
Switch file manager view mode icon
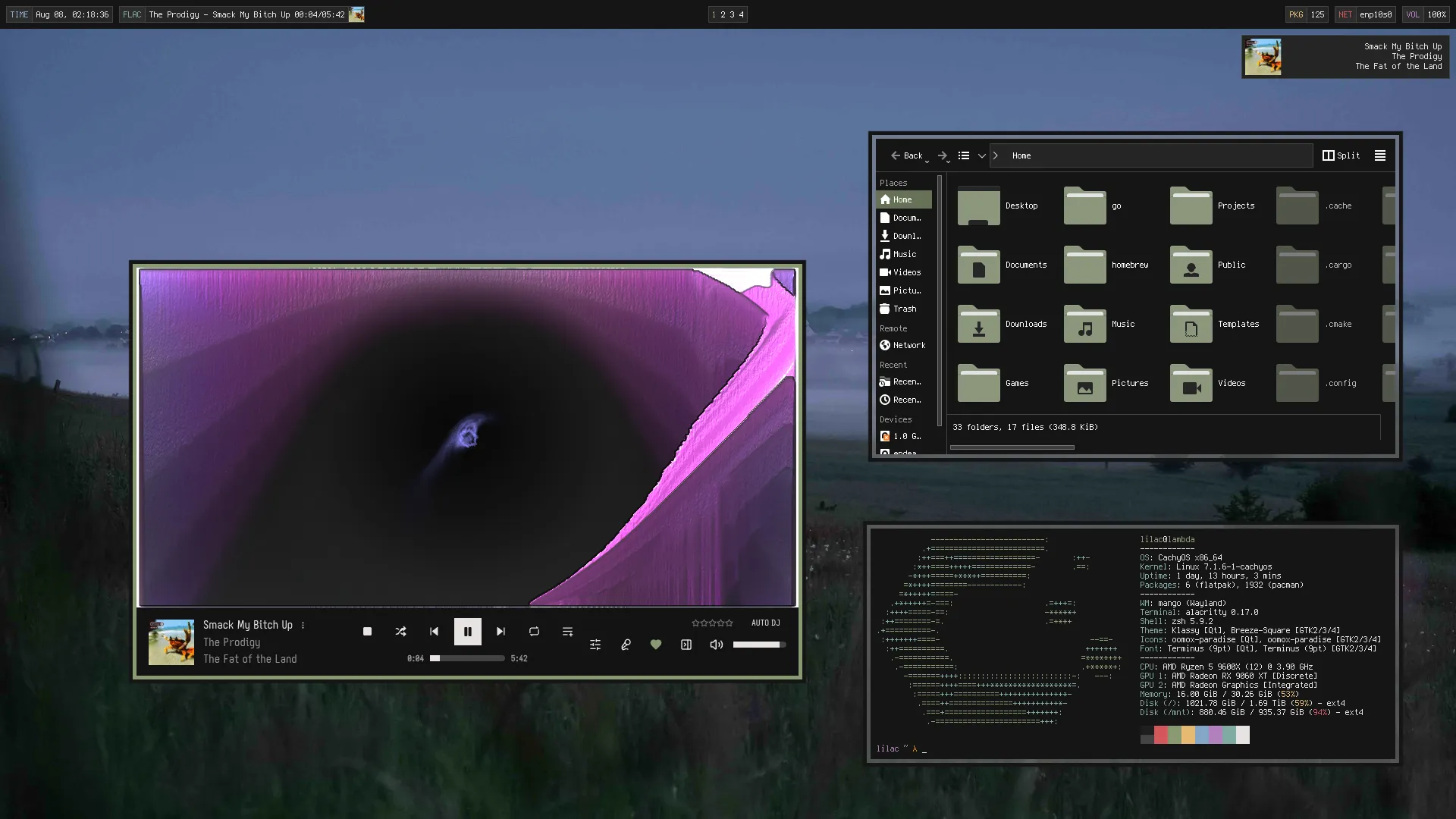click(964, 155)
